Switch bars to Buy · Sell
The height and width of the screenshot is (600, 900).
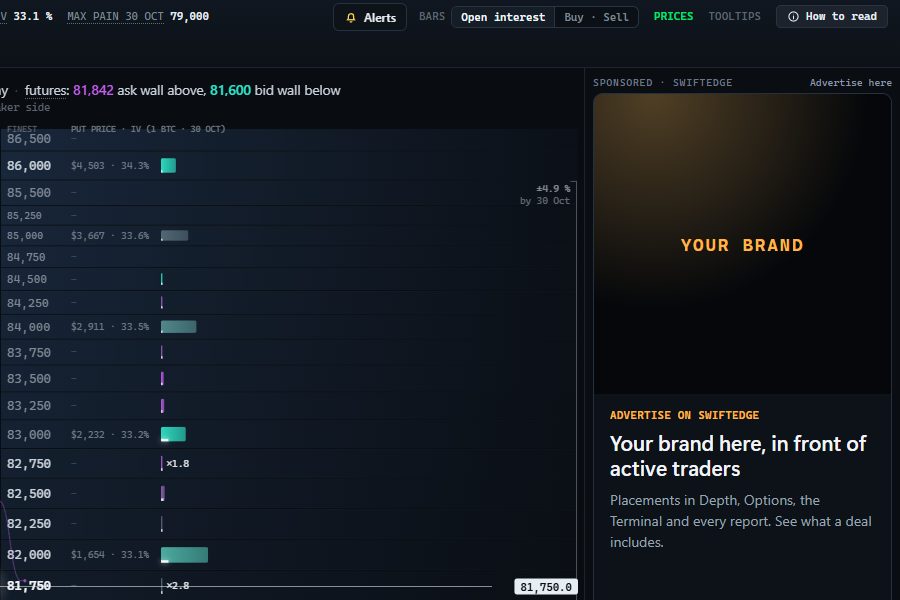596,17
